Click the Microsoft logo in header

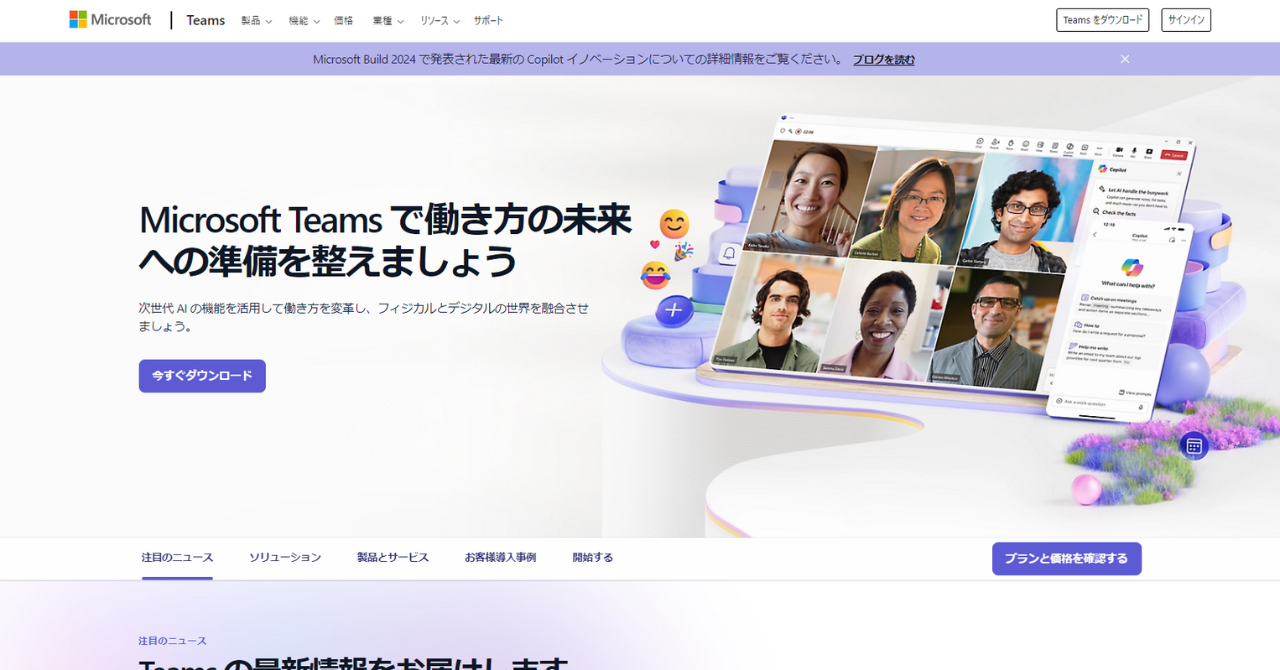pyautogui.click(x=110, y=20)
